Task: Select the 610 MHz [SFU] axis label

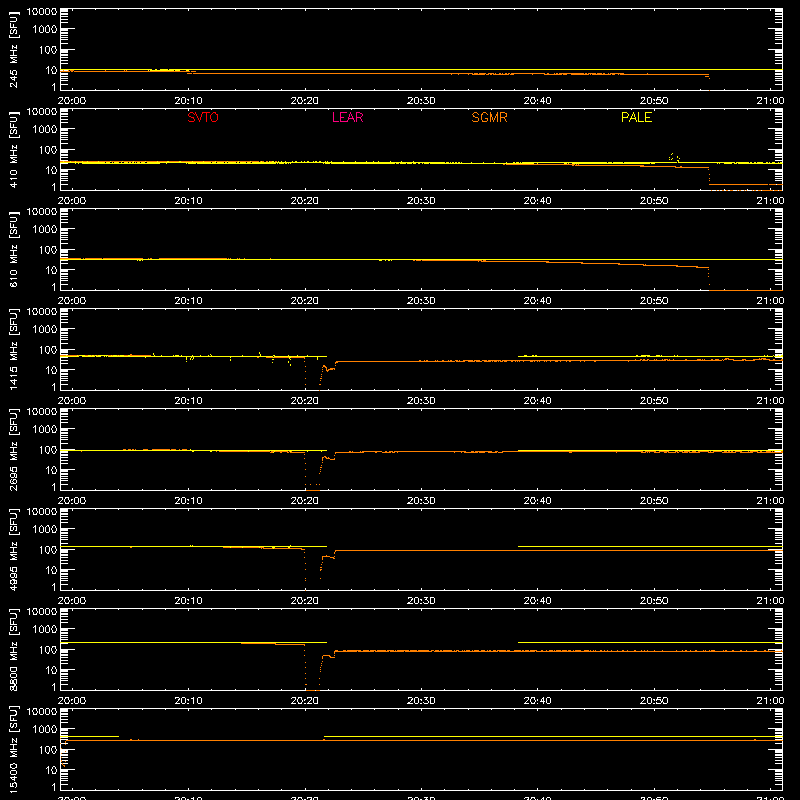Action: click(14, 250)
